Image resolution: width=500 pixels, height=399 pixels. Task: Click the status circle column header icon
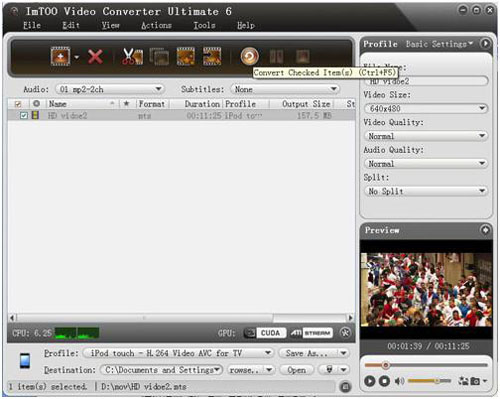coord(36,104)
